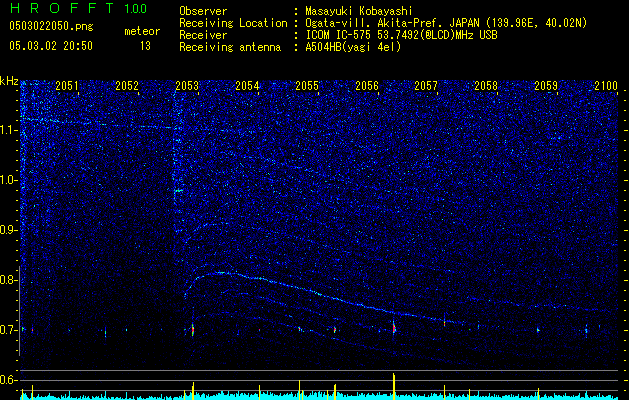This screenshot has height=400, width=629.
Task: Click the red meteor echo after 2056
Action: pyautogui.click(x=394, y=328)
